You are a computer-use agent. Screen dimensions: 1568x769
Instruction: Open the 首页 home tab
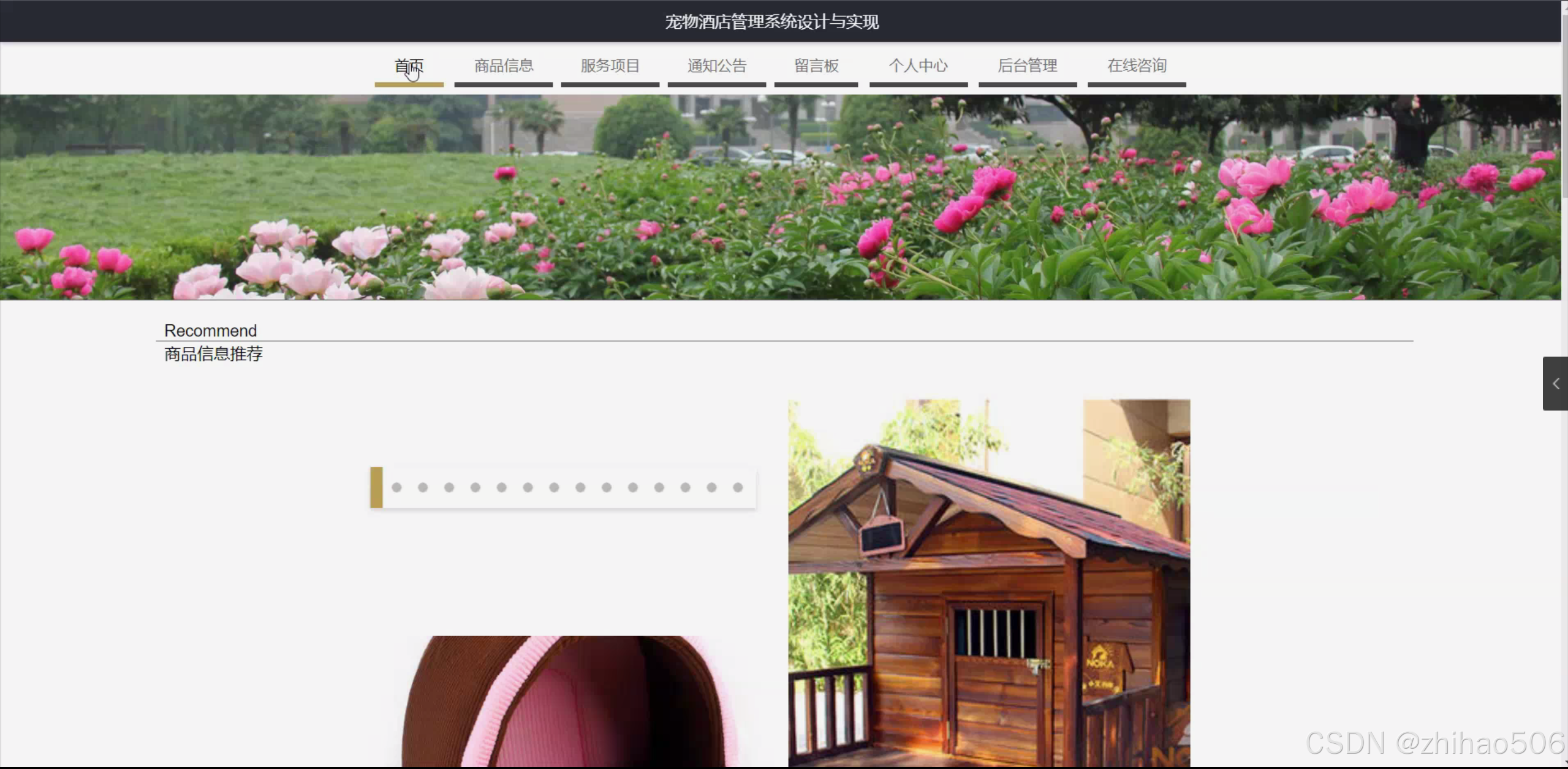click(409, 66)
